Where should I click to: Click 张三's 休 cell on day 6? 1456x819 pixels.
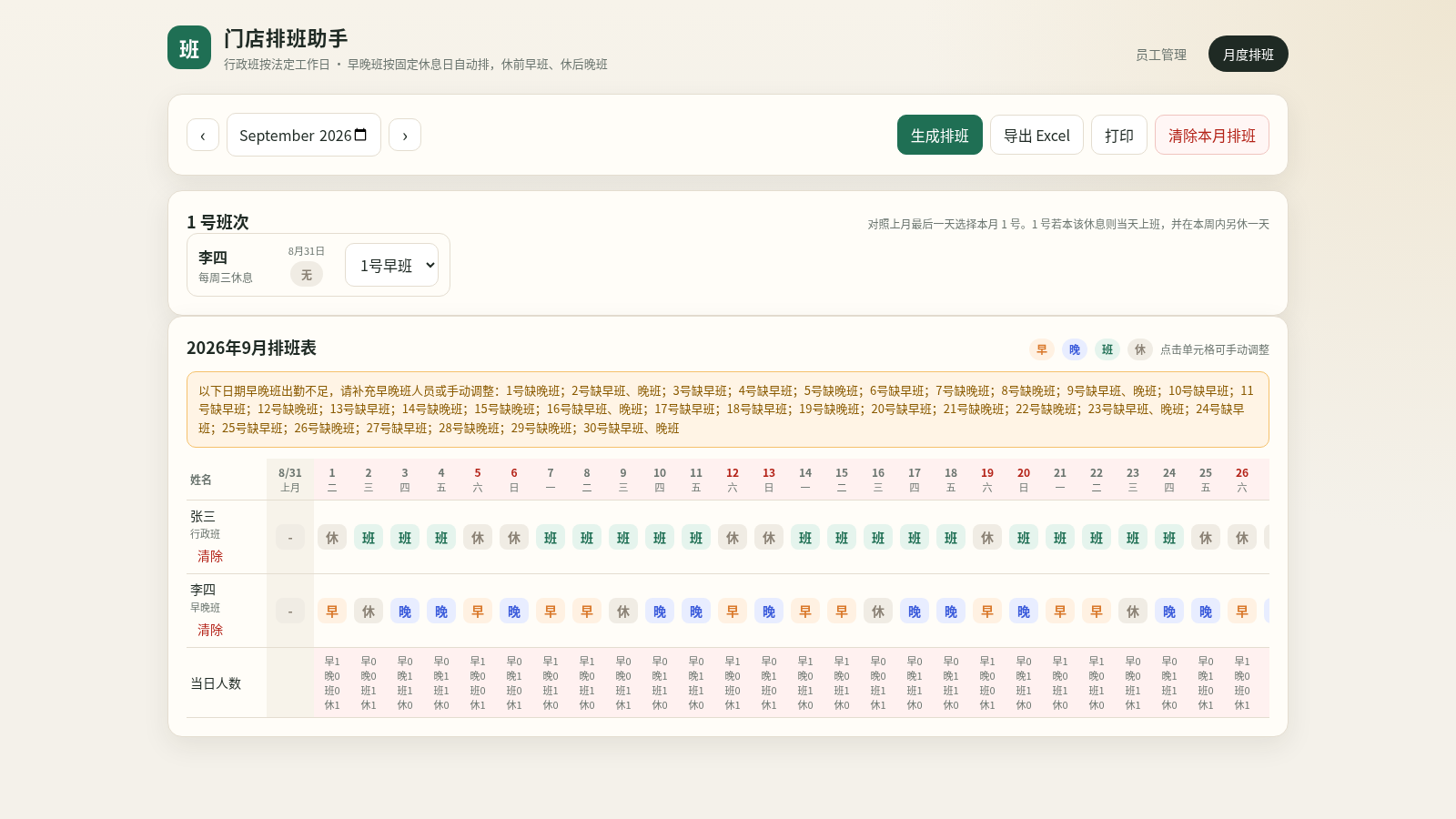coord(514,537)
